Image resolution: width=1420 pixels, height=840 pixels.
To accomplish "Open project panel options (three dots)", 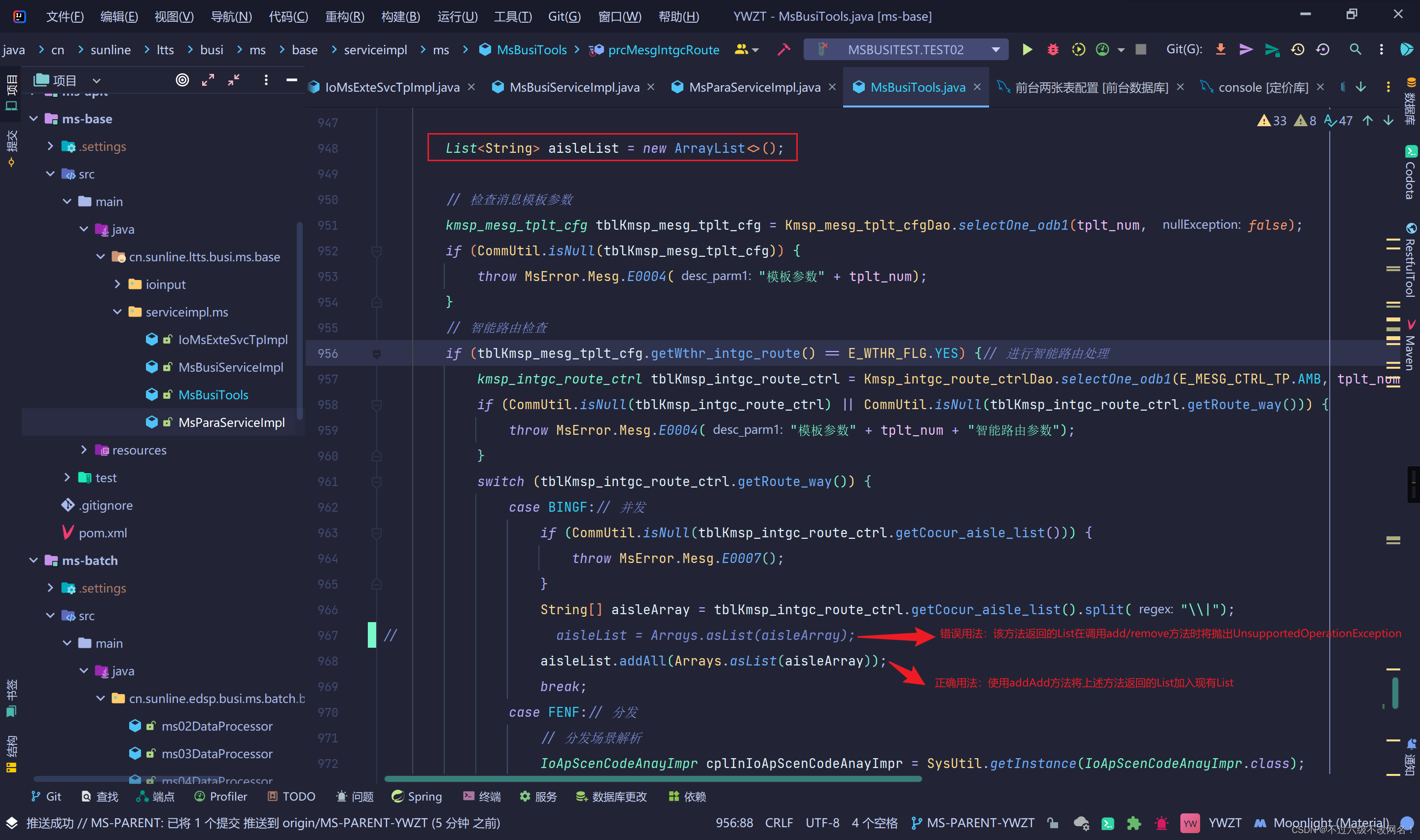I will pos(266,80).
